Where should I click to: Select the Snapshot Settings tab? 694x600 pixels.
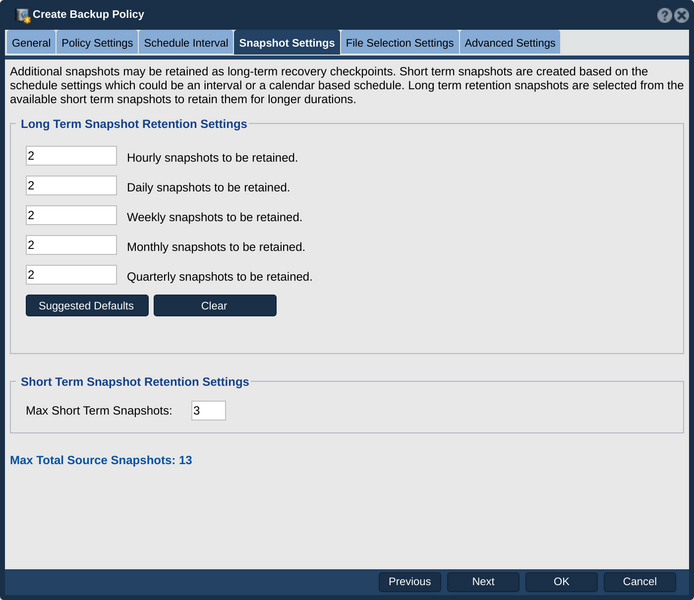pos(287,43)
